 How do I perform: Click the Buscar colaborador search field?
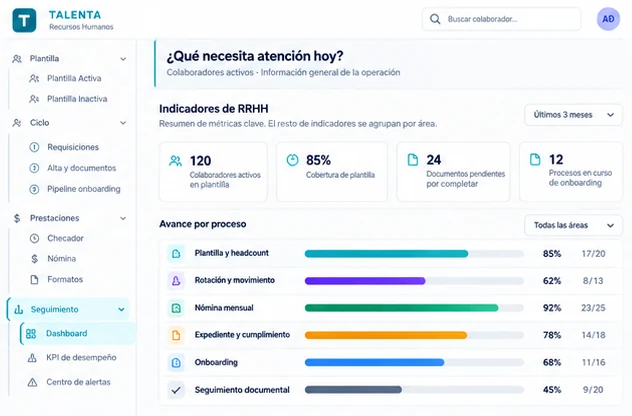click(501, 19)
